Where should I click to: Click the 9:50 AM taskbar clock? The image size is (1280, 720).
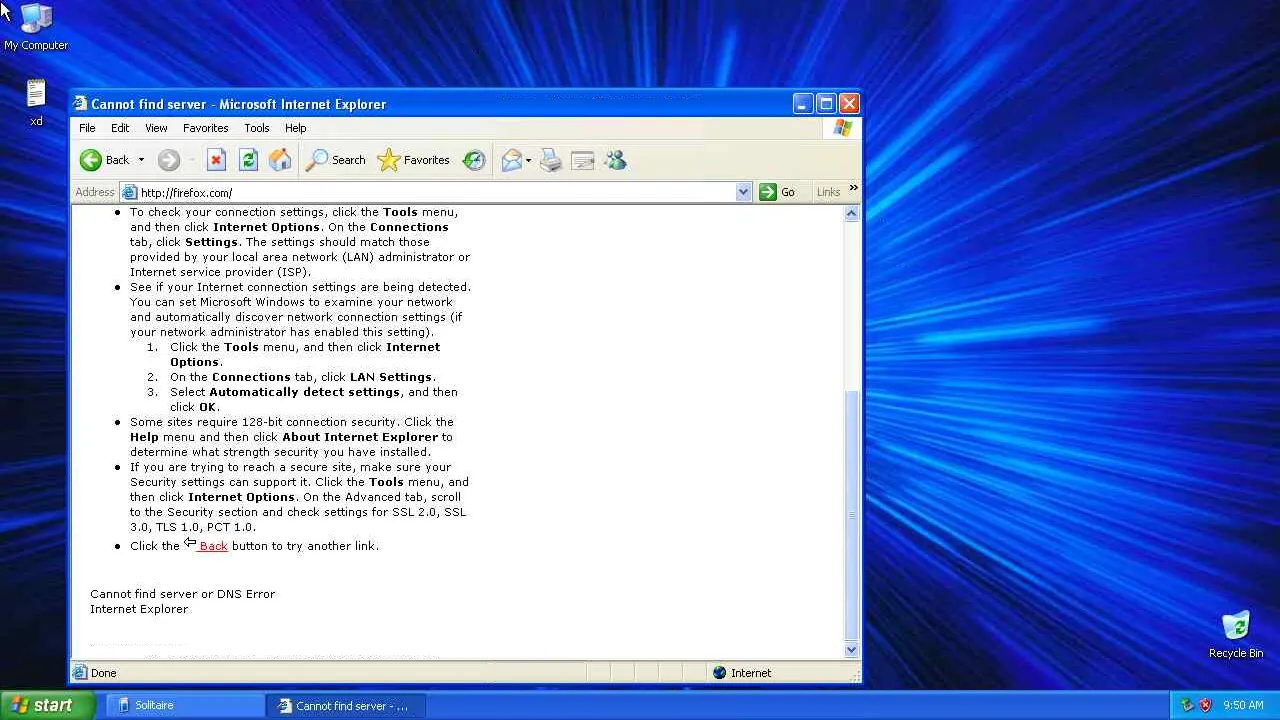tap(1243, 705)
